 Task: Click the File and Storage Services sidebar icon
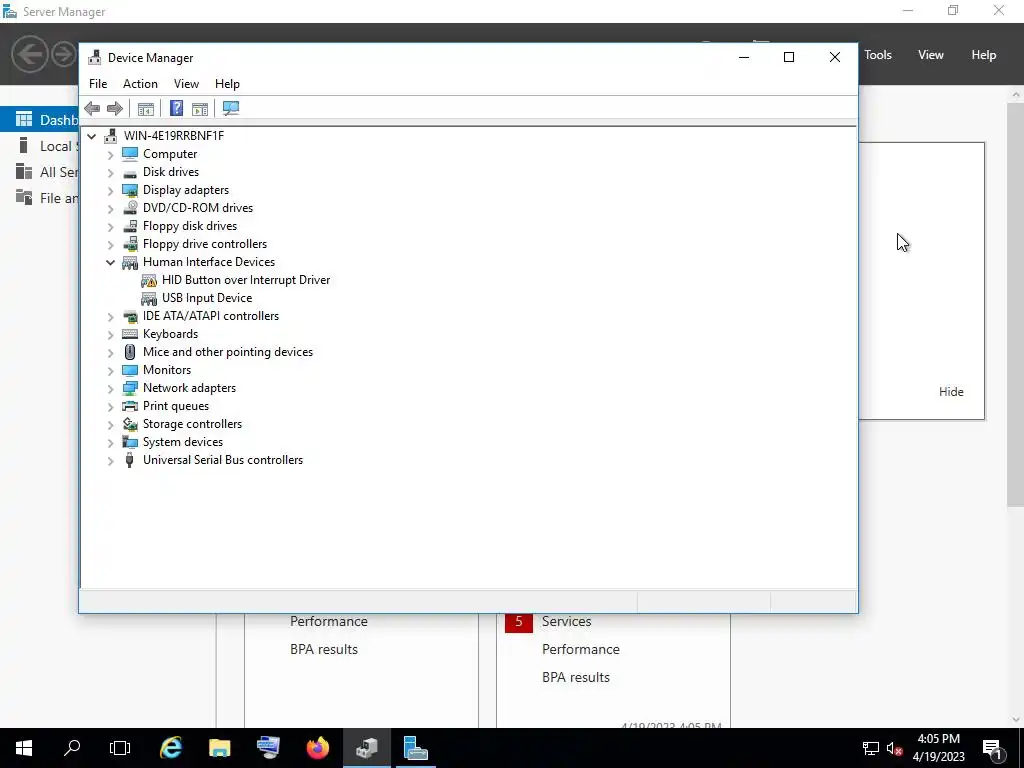pos(24,197)
